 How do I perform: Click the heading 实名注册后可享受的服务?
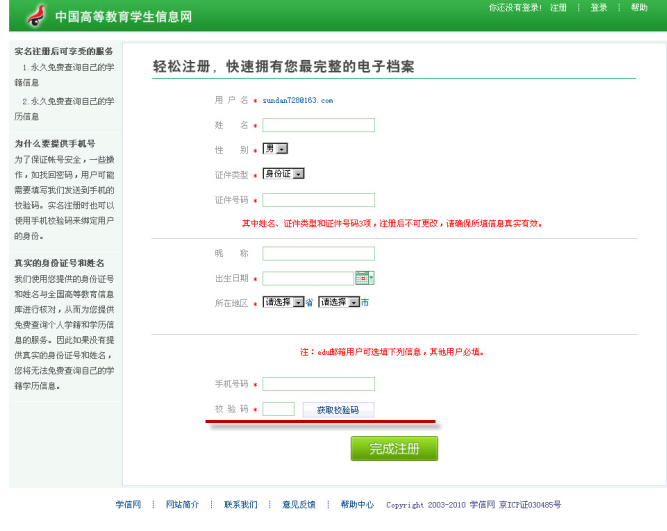pos(64,51)
